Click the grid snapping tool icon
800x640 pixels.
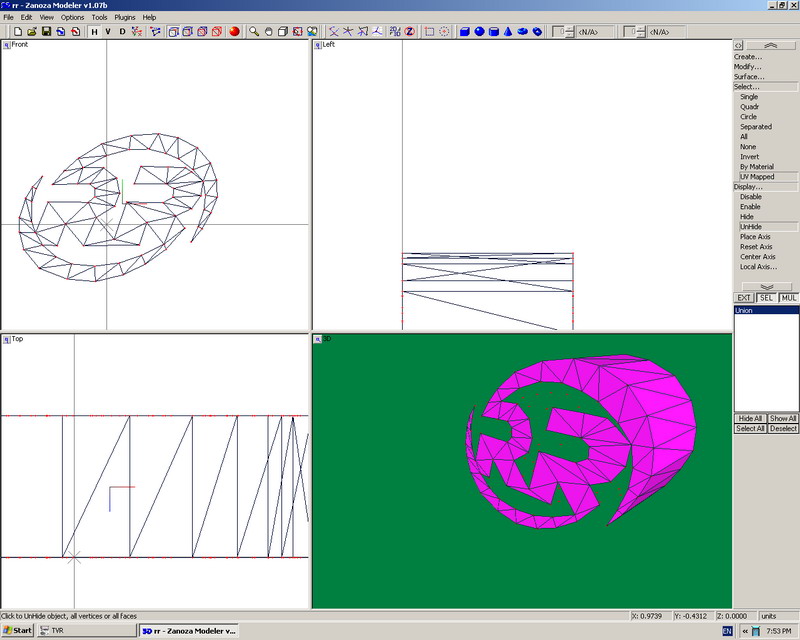[x=363, y=32]
